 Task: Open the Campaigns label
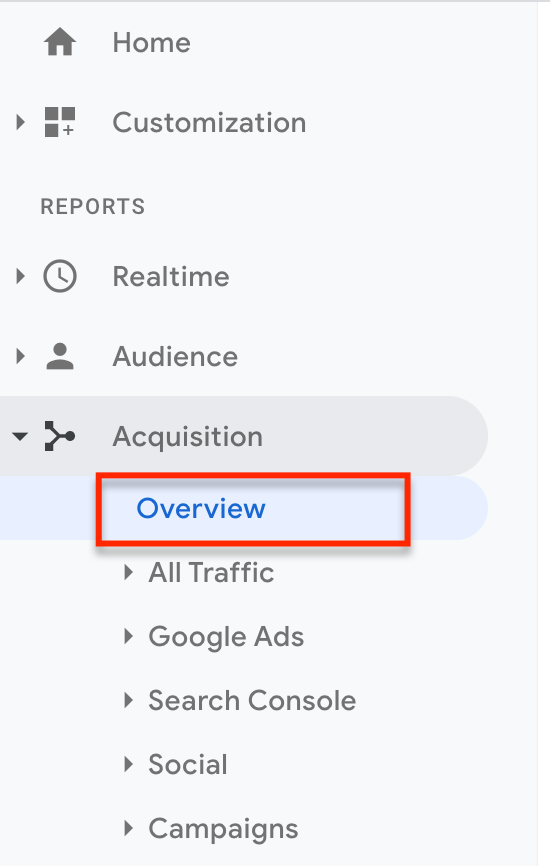click(x=223, y=829)
